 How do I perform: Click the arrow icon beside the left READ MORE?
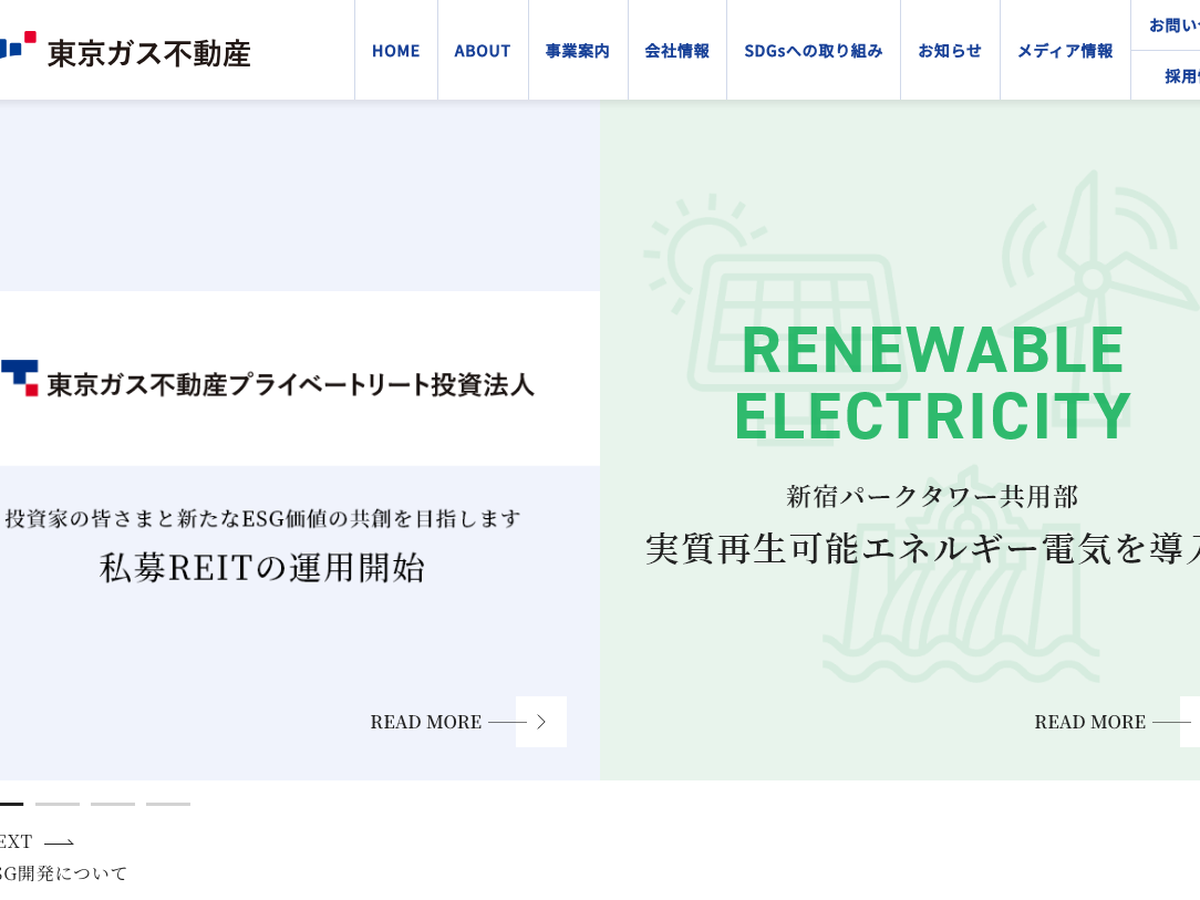541,722
